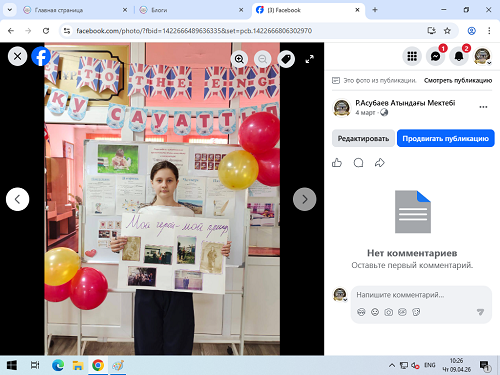This screenshot has width=500, height=375.
Task: Switch commenting identity via avatar dropdown
Action: 340,295
